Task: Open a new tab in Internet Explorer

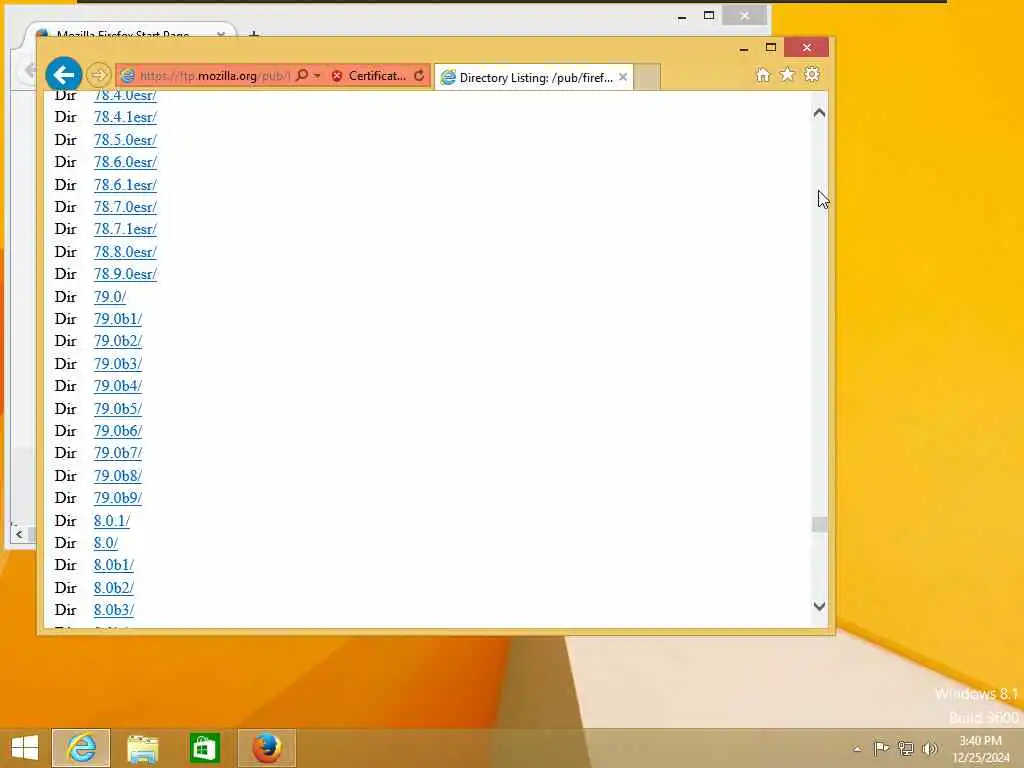Action: (647, 78)
